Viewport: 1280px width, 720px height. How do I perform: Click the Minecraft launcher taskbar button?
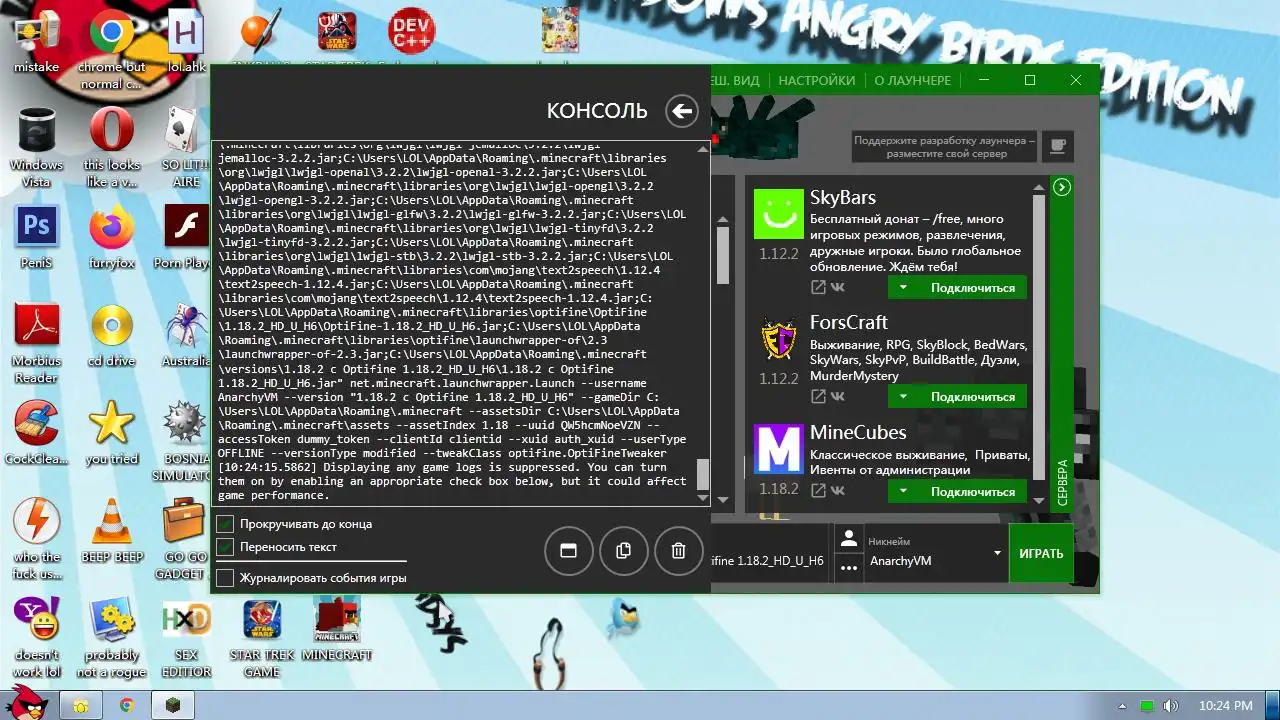171,705
